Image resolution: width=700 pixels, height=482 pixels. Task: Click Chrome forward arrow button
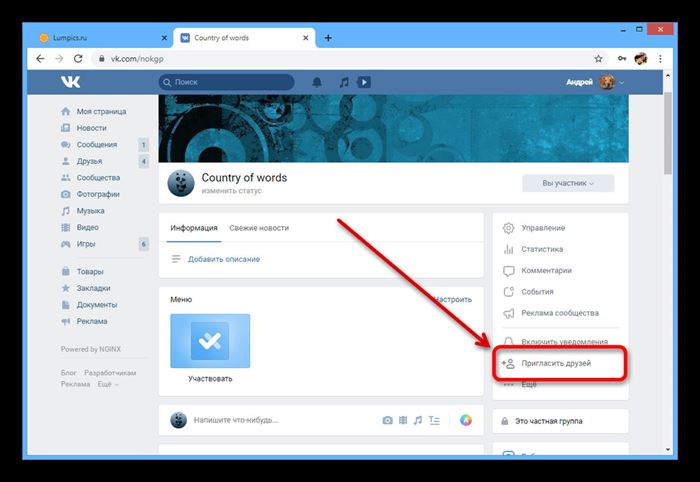(x=59, y=58)
